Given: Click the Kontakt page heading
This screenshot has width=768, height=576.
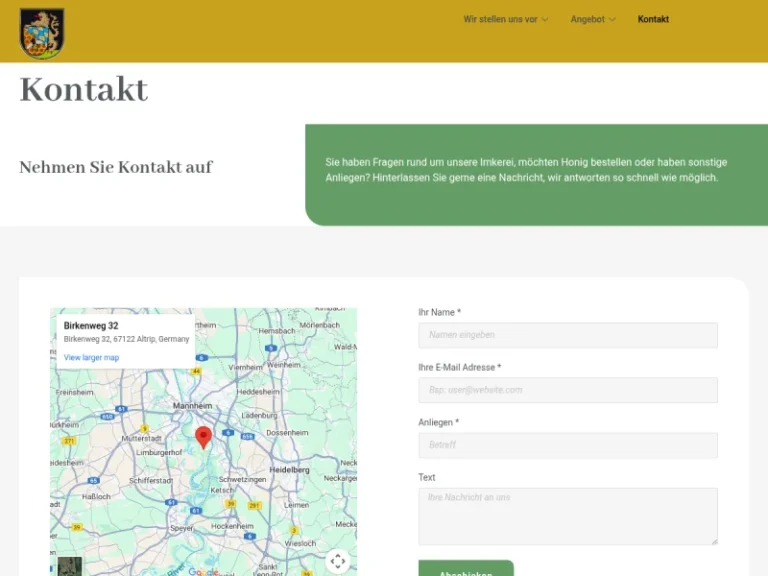Looking at the screenshot, I should point(84,90).
